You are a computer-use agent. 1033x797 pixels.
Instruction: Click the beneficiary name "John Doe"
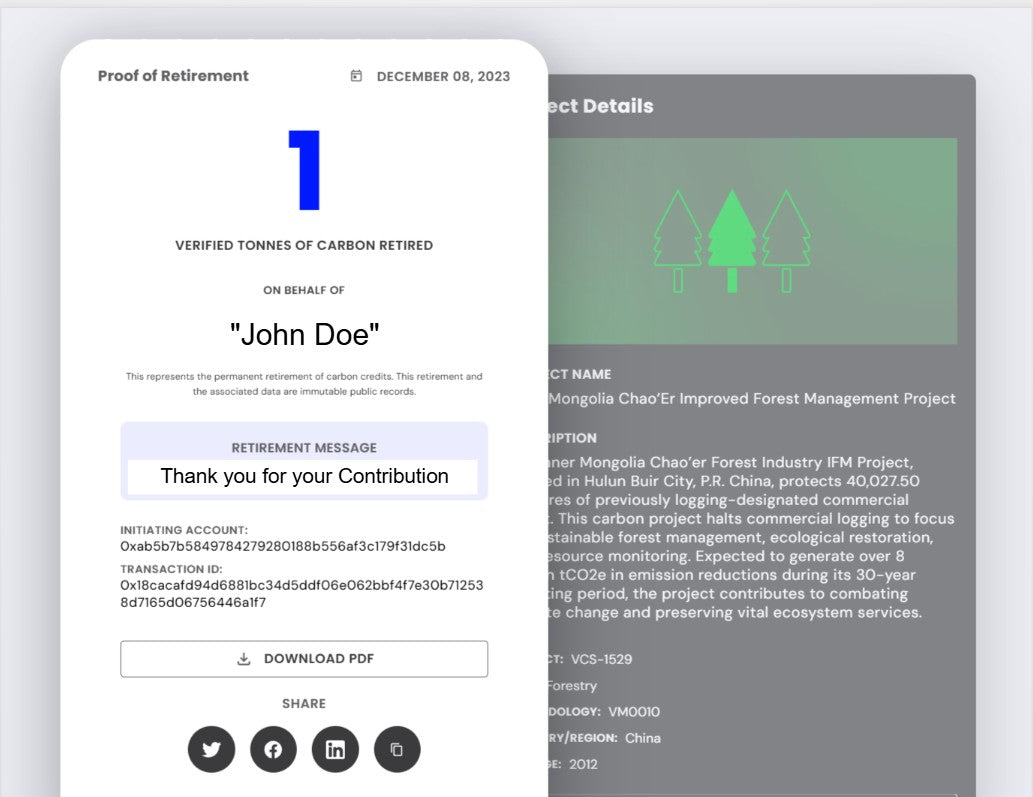coord(304,335)
